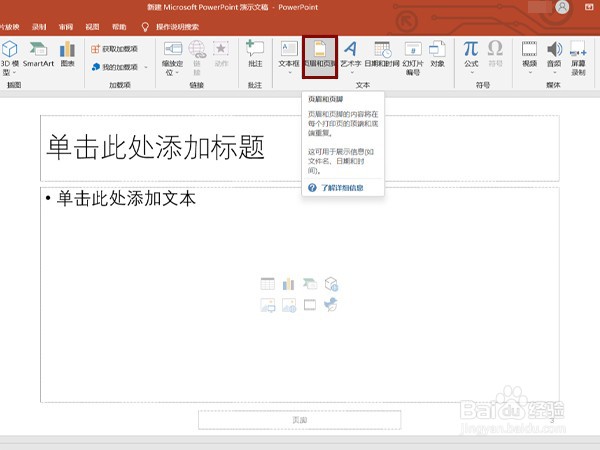Expand the arrow under 公式
The width and height of the screenshot is (600, 450).
pyautogui.click(x=471, y=72)
